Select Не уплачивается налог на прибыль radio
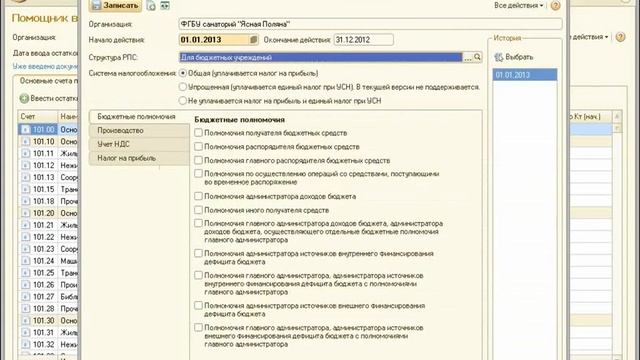Viewport: 640px width, 360px height. click(x=183, y=101)
